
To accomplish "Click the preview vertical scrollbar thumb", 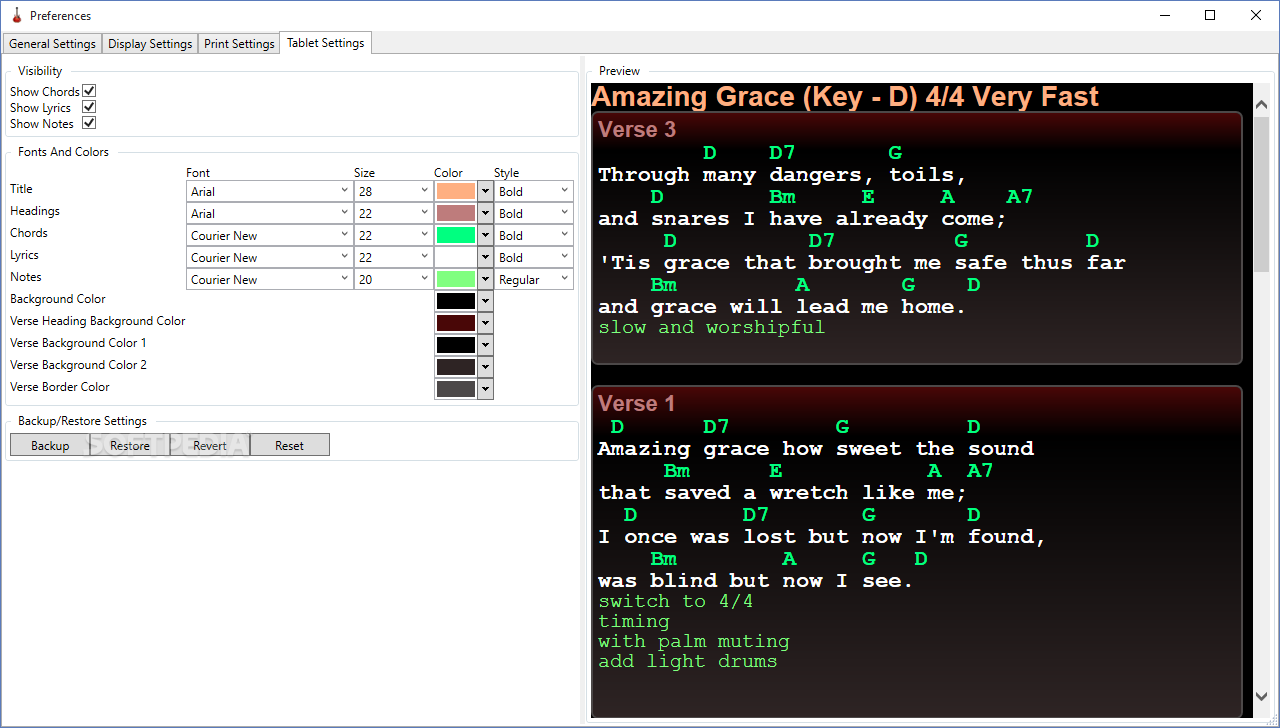I will tap(1261, 192).
